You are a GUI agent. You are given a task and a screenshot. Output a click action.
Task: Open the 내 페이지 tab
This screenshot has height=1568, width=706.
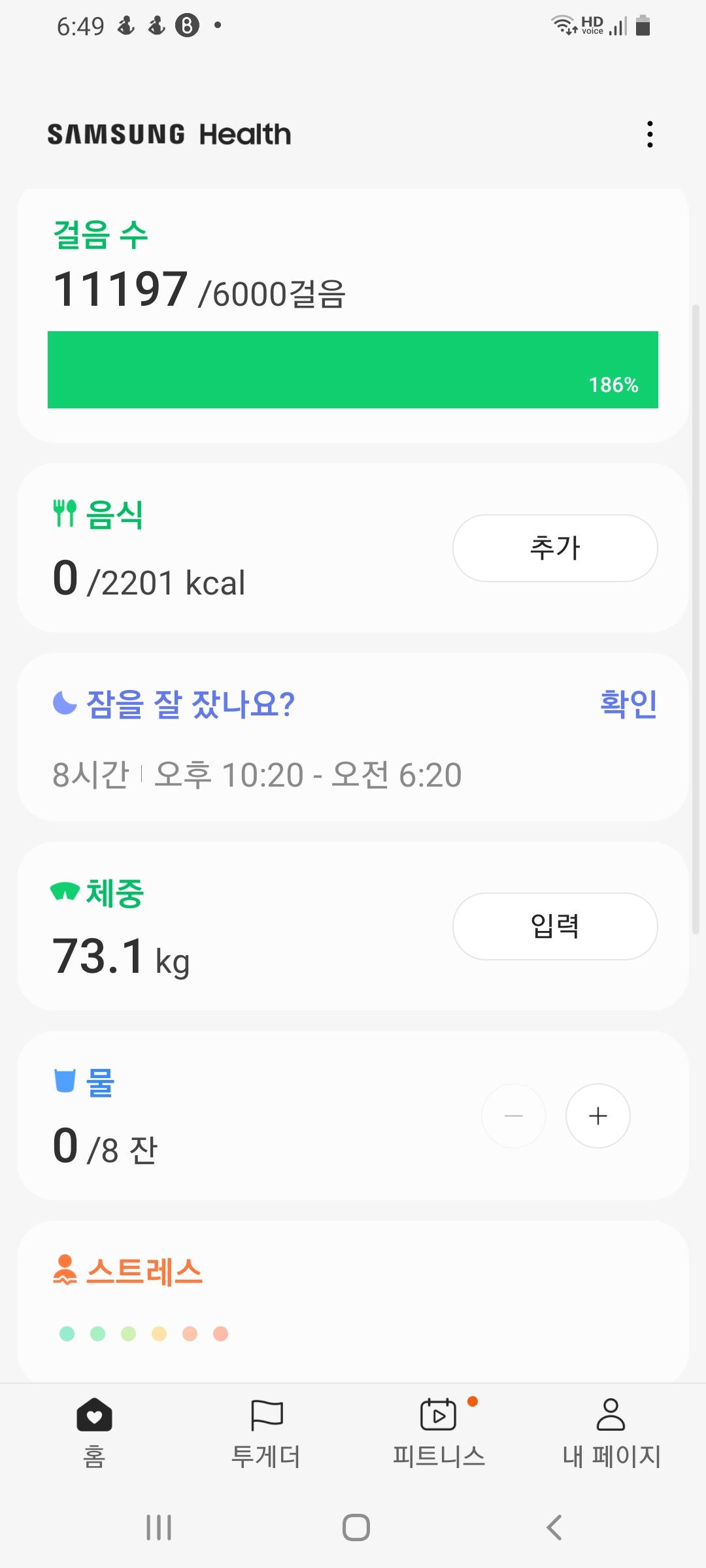[611, 1431]
